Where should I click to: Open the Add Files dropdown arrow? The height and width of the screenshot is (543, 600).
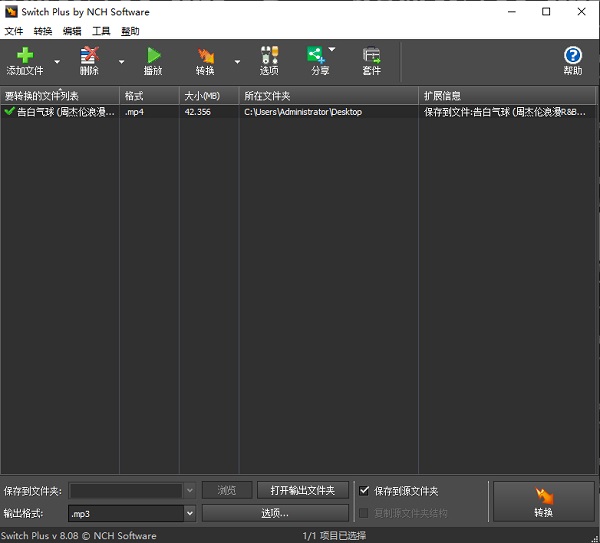(57, 62)
